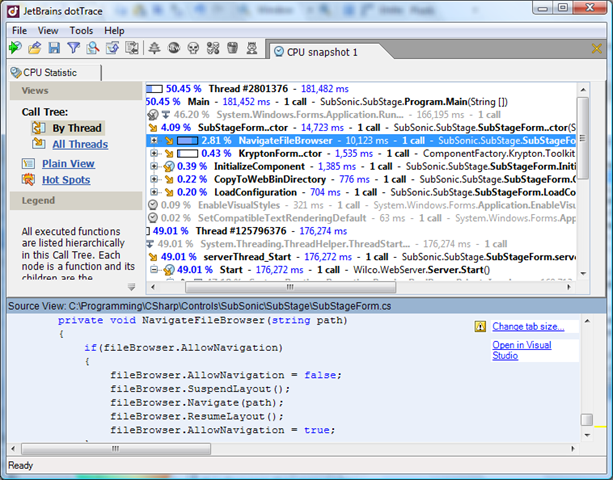Click the By Thread call tree icon

(x=39, y=128)
